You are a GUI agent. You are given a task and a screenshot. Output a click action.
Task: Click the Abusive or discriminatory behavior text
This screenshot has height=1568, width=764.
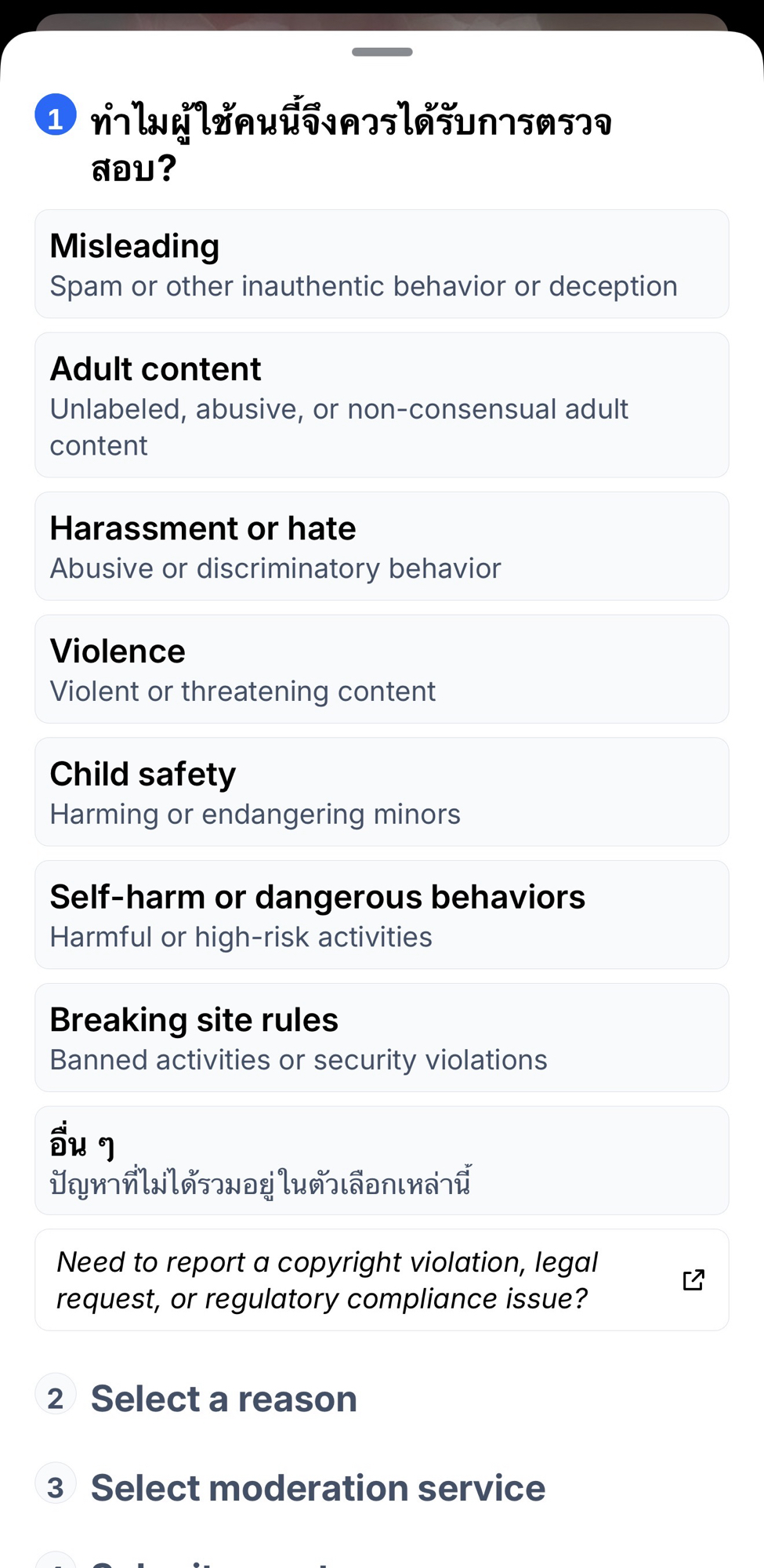pyautogui.click(x=275, y=568)
